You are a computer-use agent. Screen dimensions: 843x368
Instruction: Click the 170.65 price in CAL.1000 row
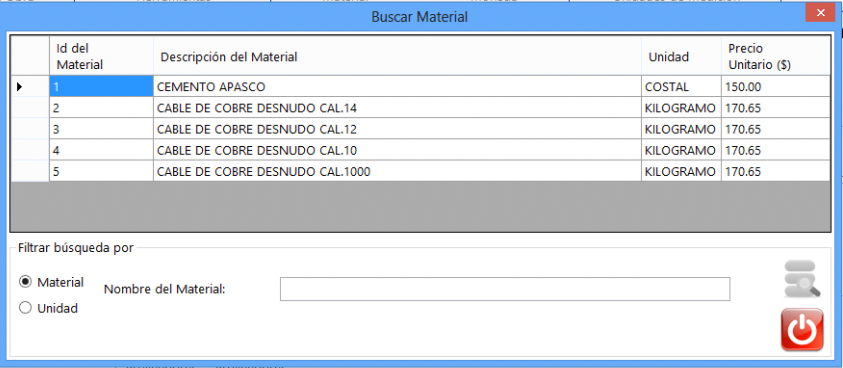(776, 171)
